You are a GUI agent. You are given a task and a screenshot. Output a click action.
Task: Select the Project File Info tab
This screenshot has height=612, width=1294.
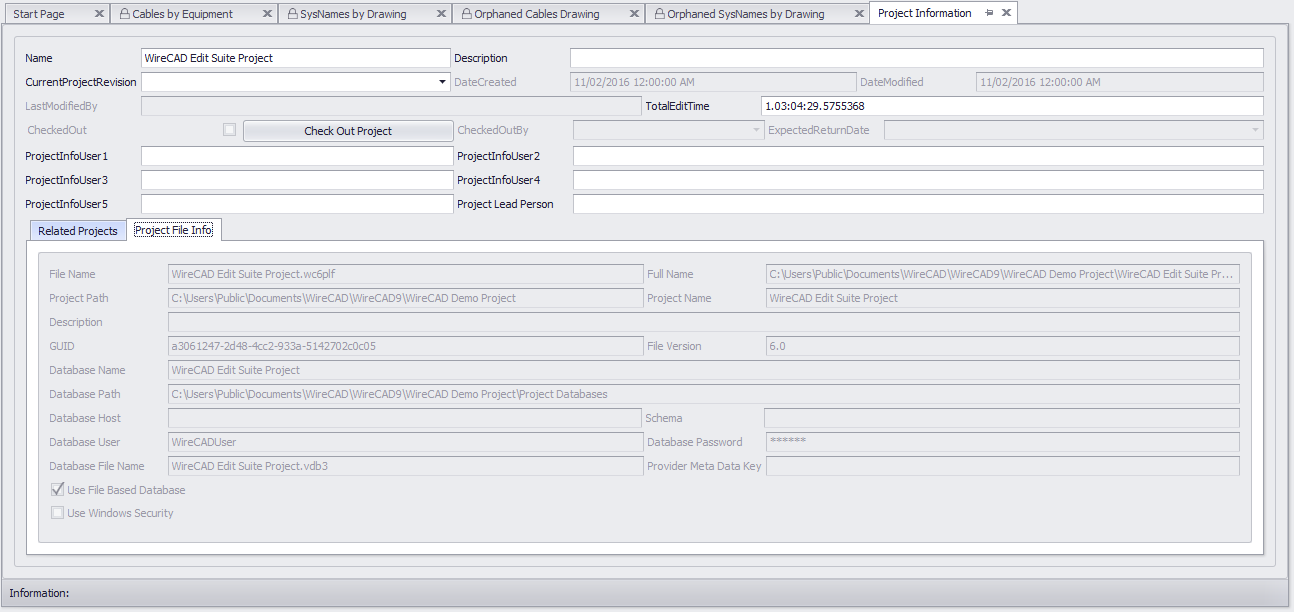(x=174, y=230)
